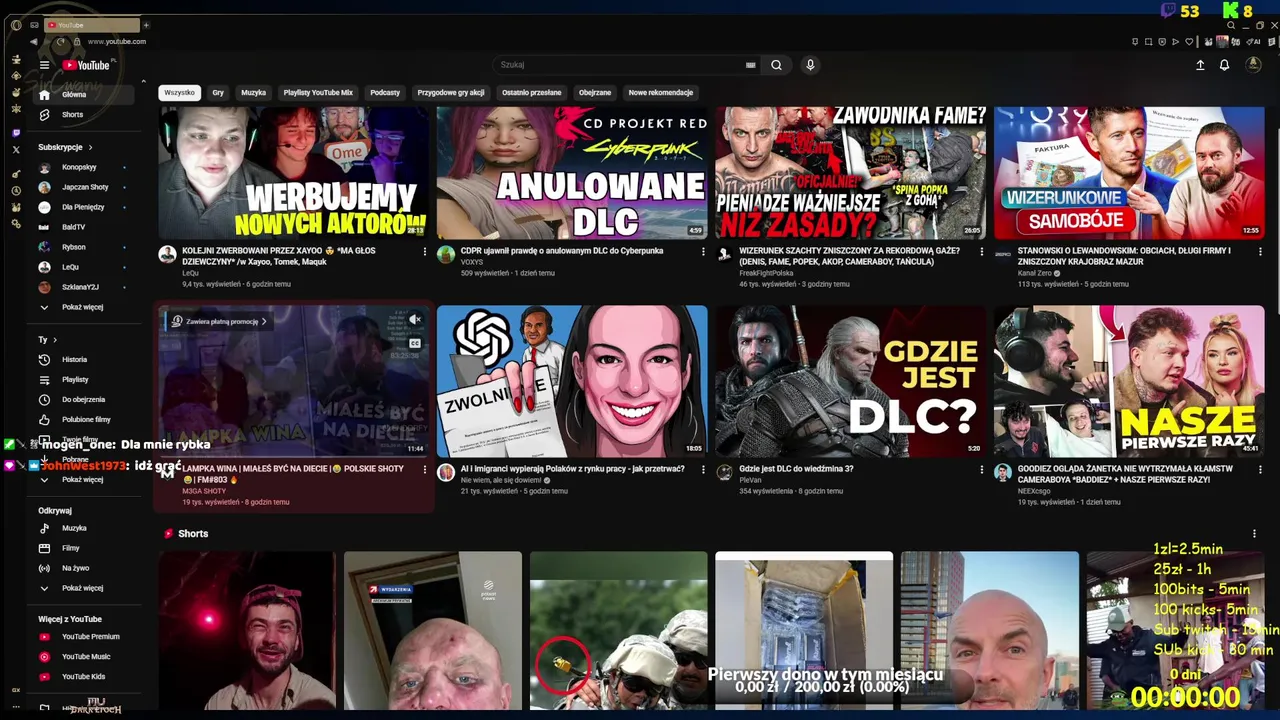1280x720 pixels.
Task: Start voice search with the microphone icon
Action: coord(810,65)
